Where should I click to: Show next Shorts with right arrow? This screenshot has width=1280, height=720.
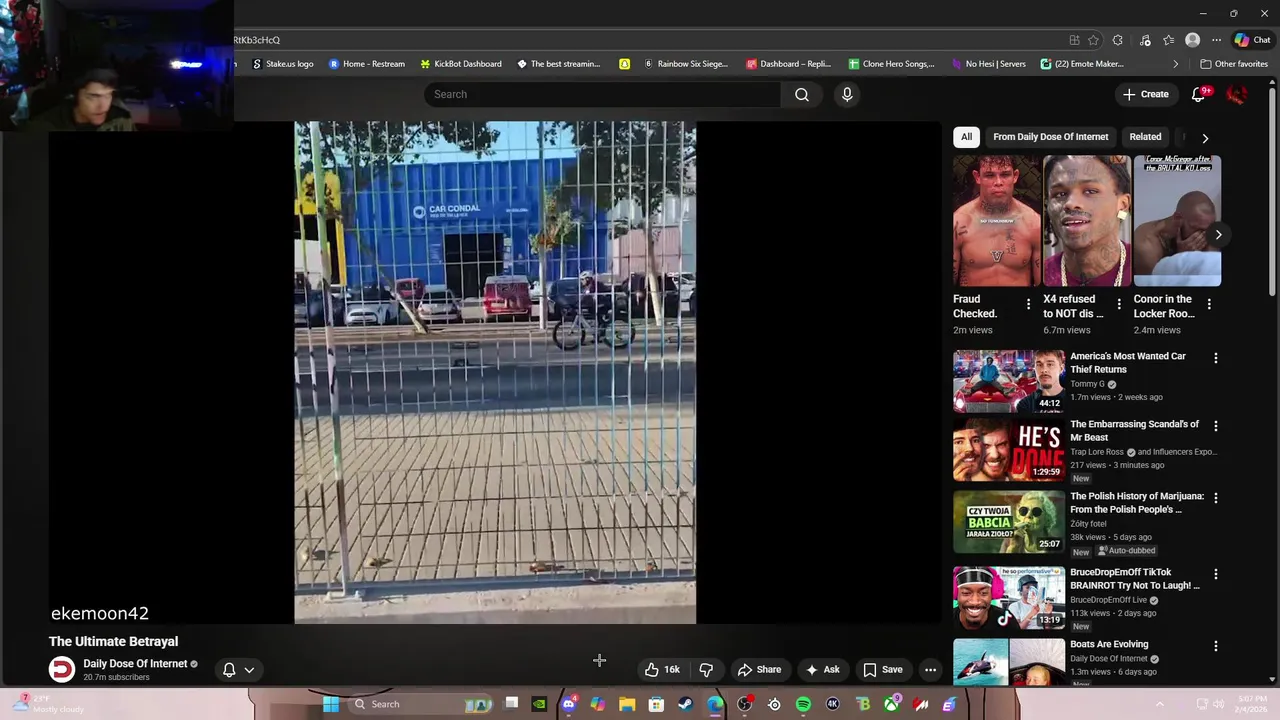[1218, 234]
